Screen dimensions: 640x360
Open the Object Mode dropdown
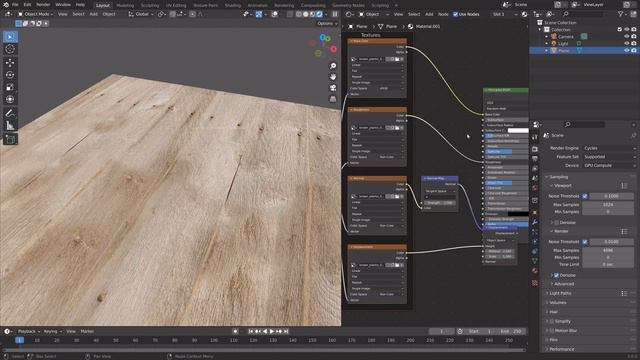click(36, 14)
